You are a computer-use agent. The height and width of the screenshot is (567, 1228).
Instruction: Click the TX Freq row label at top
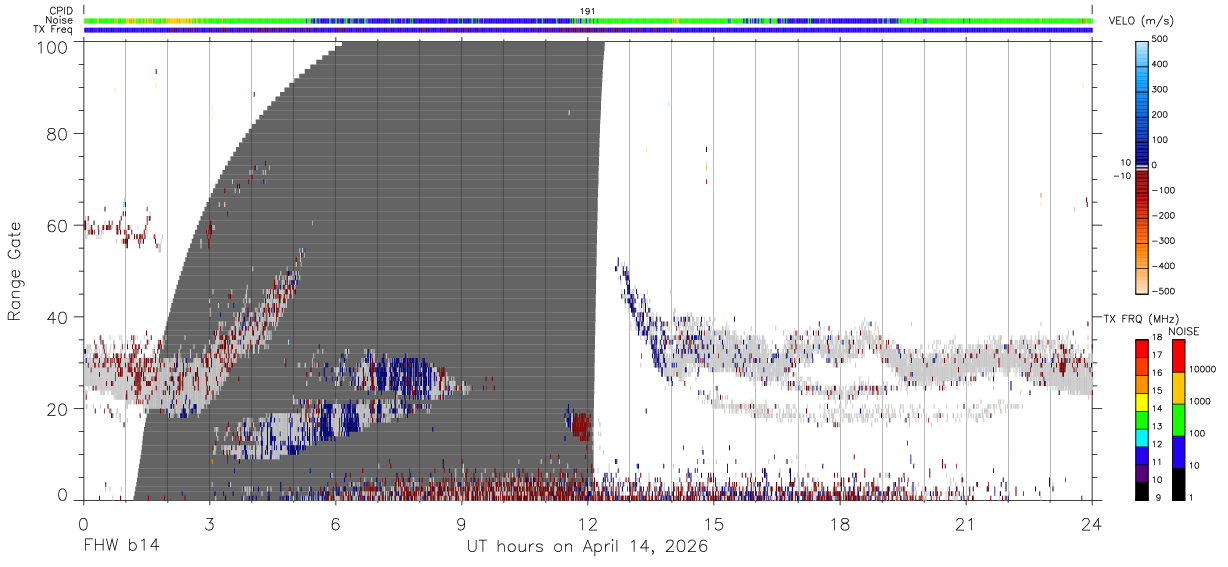[x=53, y=30]
